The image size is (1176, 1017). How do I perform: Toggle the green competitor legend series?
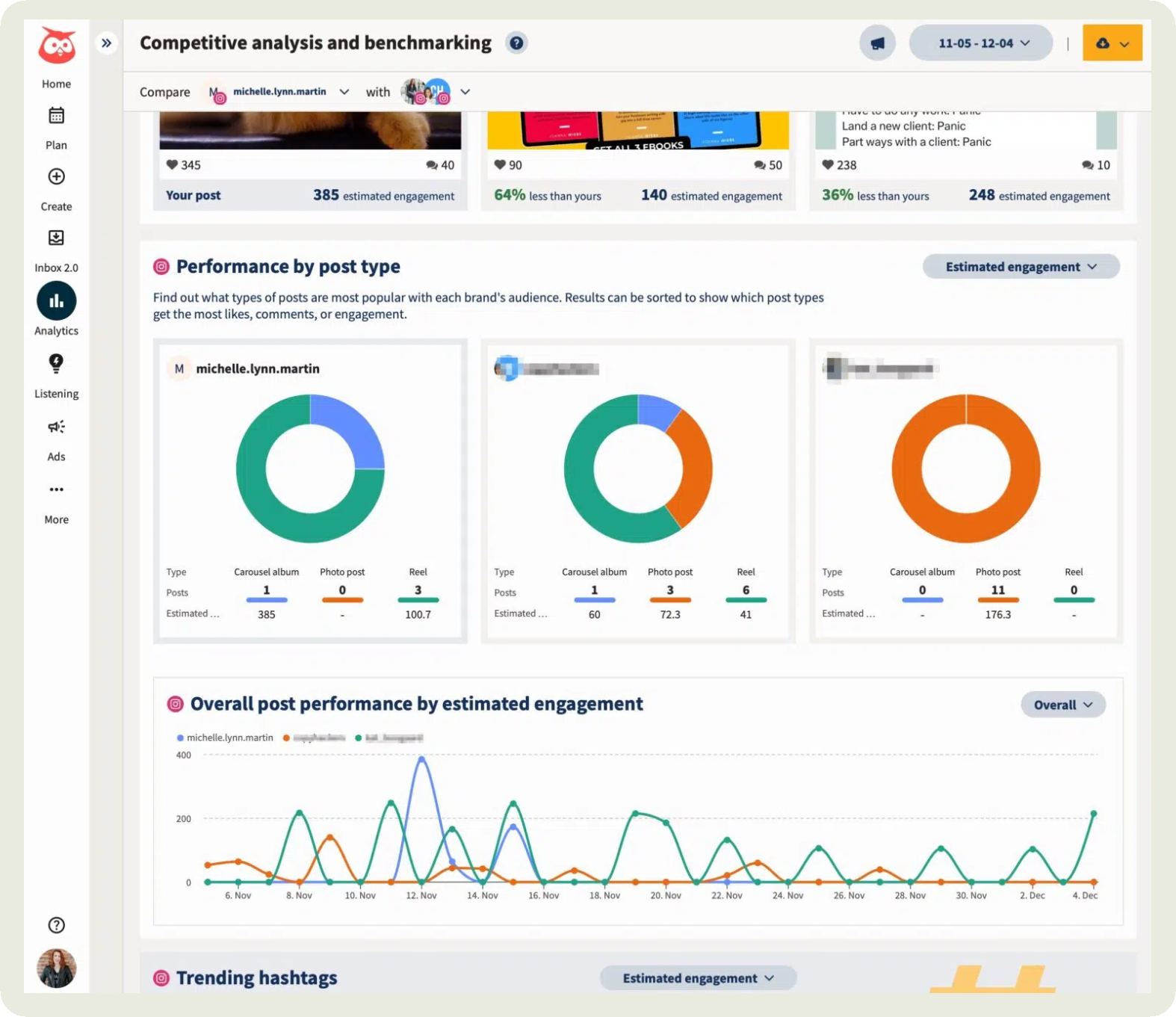(x=389, y=738)
